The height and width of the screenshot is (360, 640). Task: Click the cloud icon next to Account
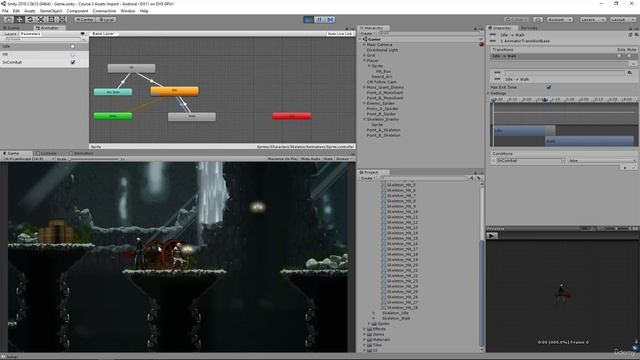(538, 19)
